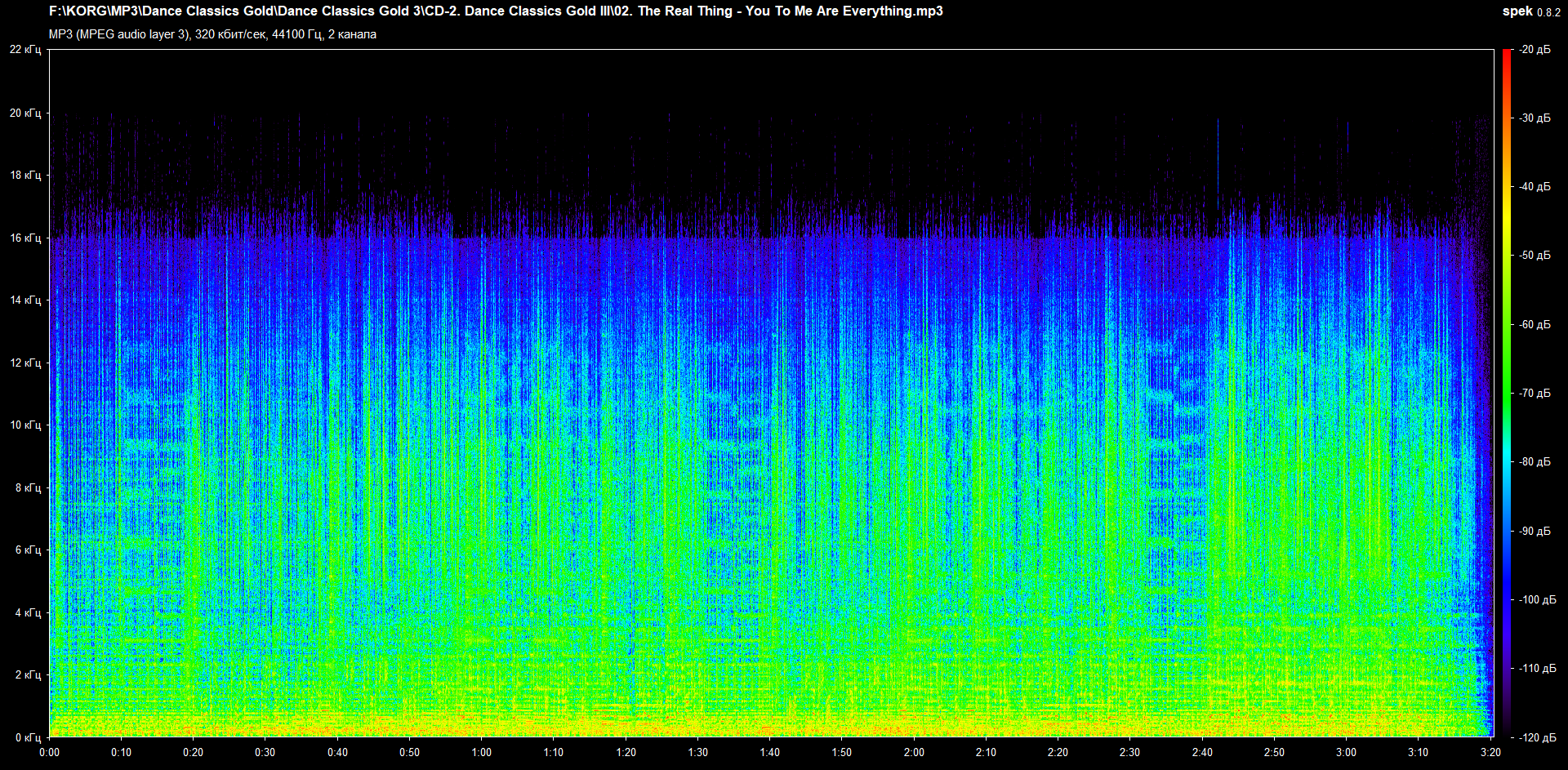Click the -80 дБ scale label
Screen dimensions: 1568x770
(1535, 462)
